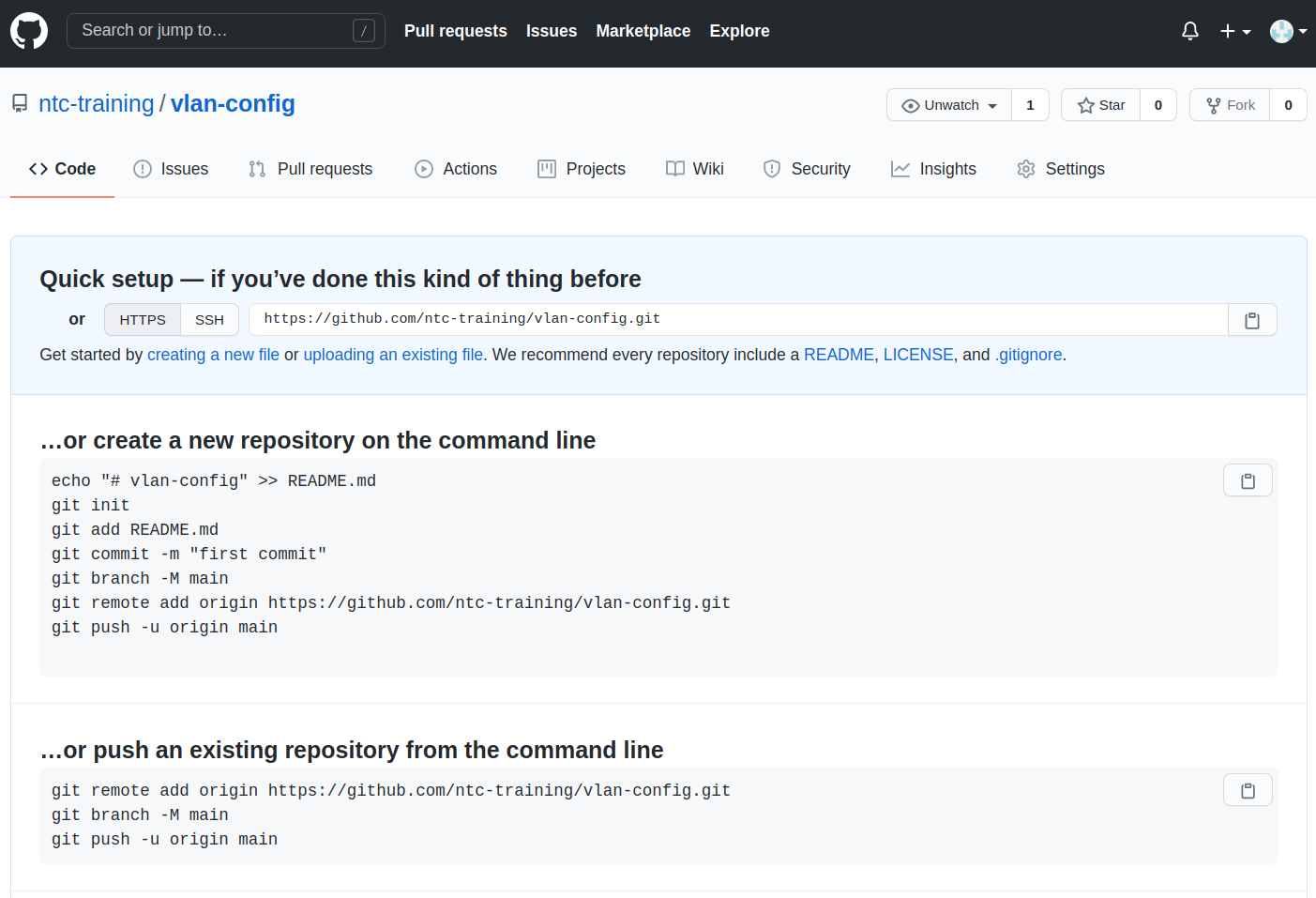
Task: Follow the 'uploading an existing file' link
Action: 393,355
